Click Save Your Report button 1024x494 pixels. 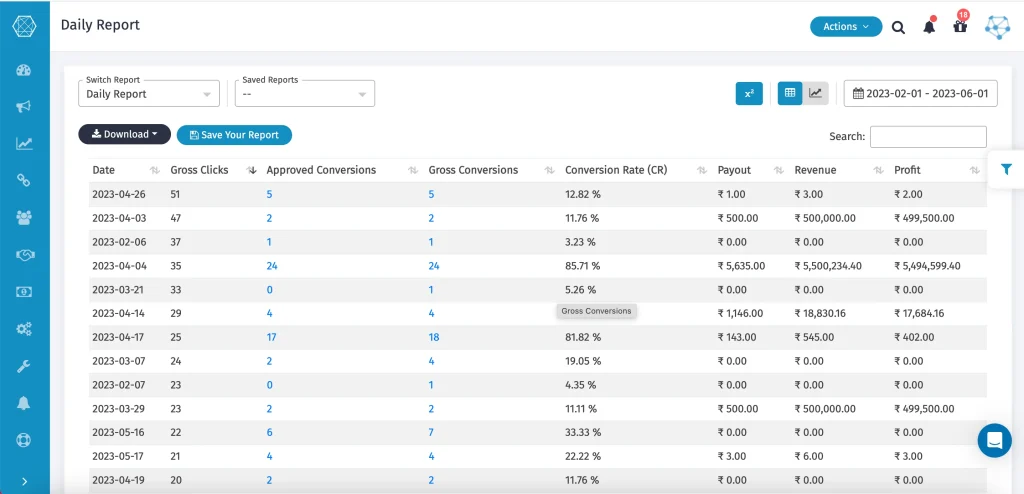point(234,135)
